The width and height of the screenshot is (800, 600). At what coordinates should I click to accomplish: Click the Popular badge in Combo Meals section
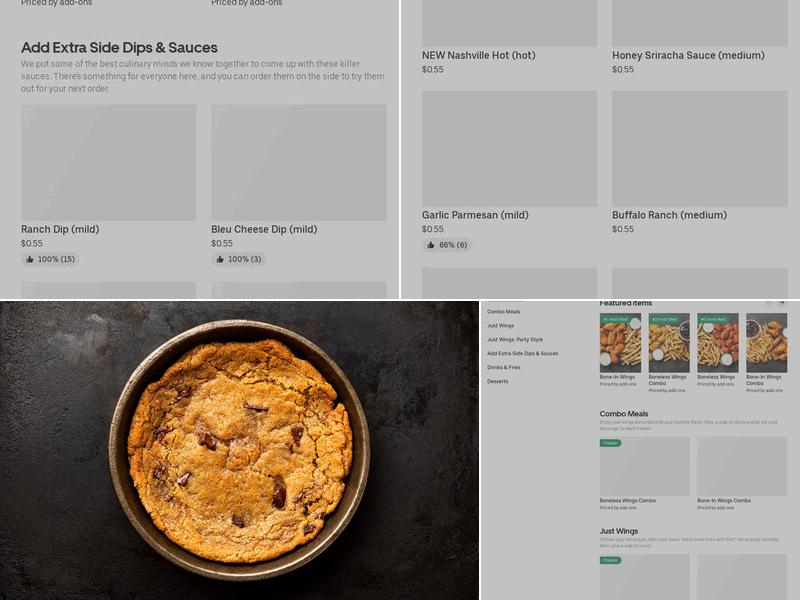click(610, 442)
